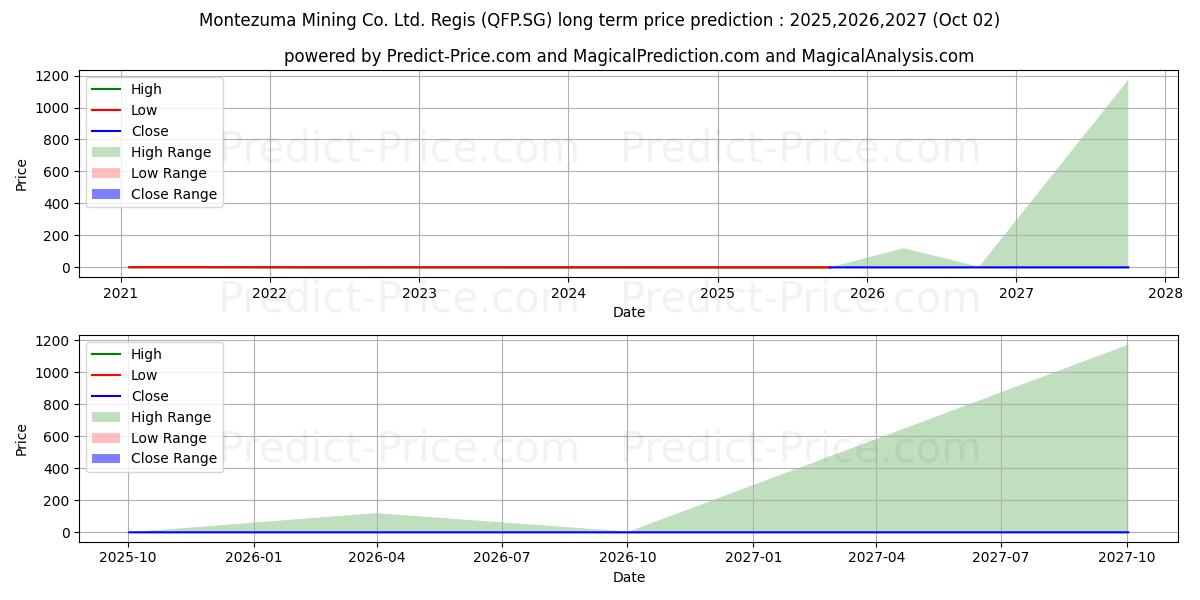This screenshot has height=600, width=1200.
Task: Click the High Range green swatch in top legend
Action: pos(105,152)
